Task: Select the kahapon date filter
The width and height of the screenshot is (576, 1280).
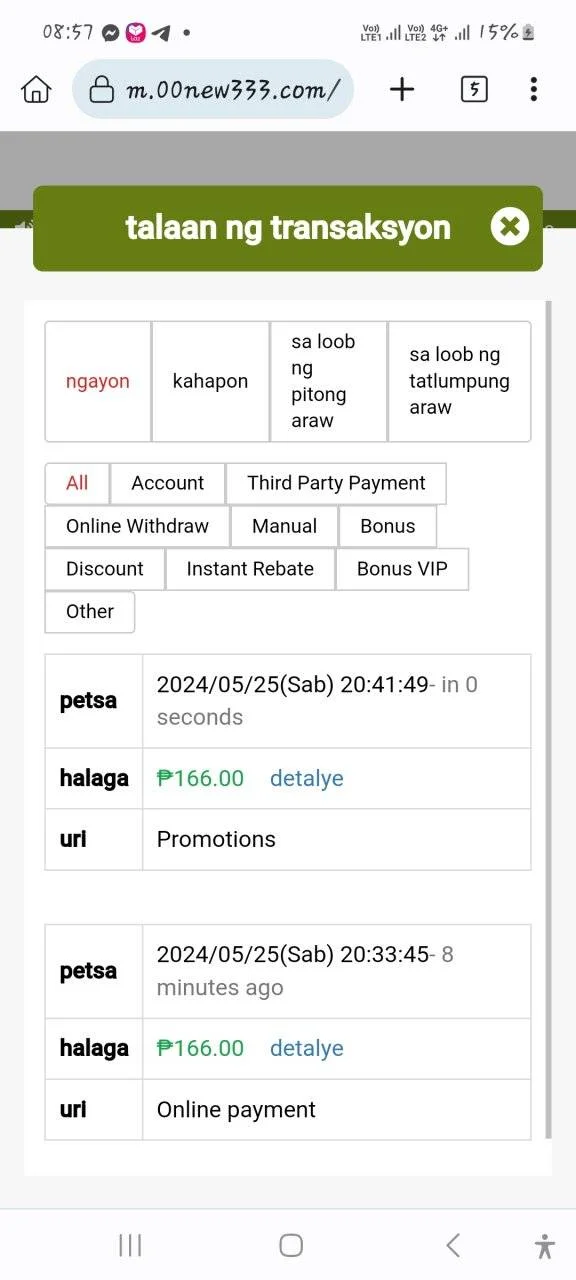Action: (210, 381)
